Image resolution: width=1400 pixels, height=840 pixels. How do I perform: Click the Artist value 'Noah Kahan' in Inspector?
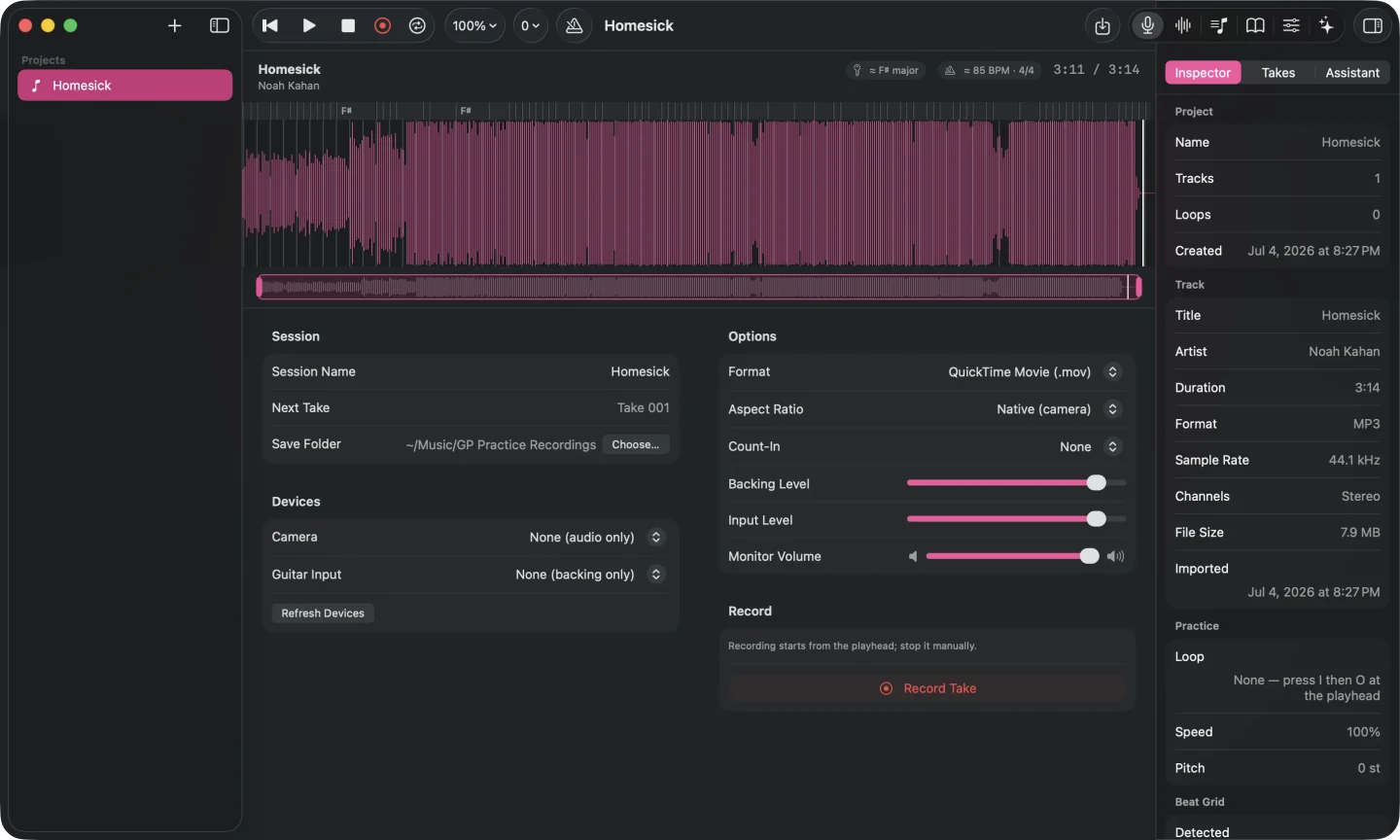click(x=1344, y=352)
